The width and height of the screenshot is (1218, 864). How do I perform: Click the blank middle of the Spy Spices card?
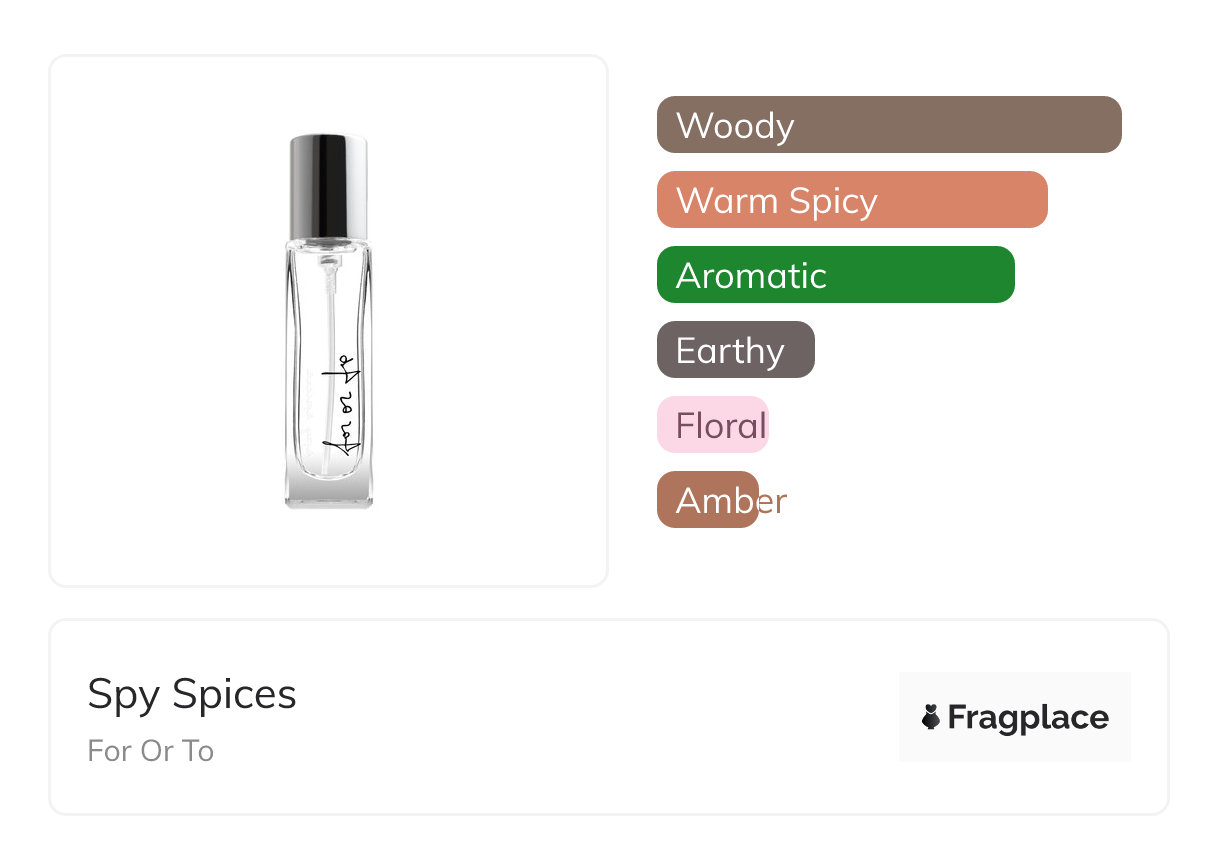[x=600, y=717]
